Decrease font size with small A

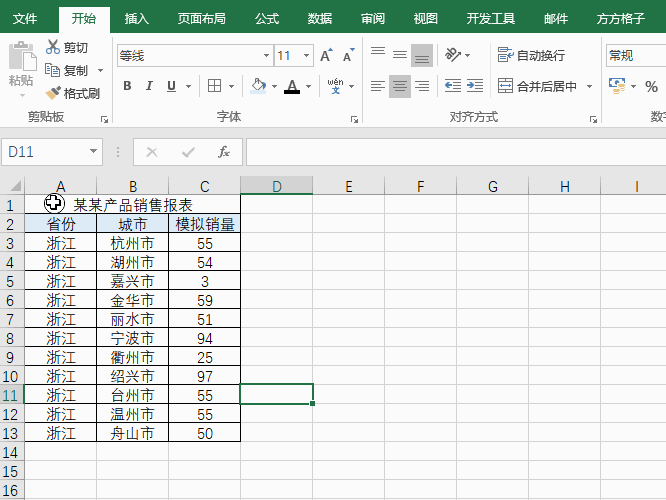(349, 55)
